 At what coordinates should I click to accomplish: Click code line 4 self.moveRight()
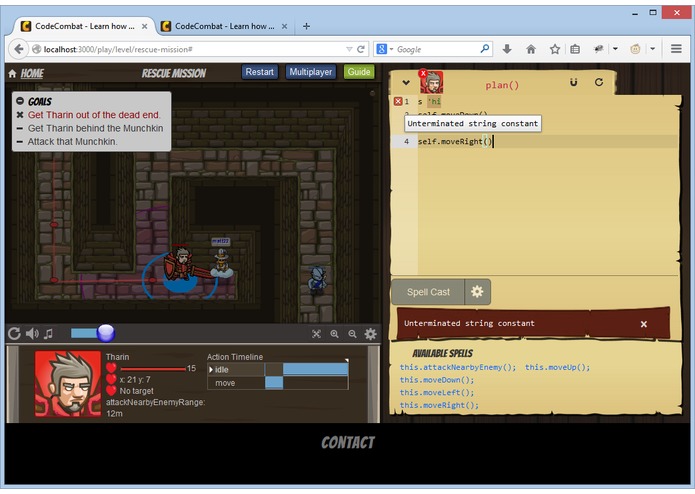coord(455,142)
